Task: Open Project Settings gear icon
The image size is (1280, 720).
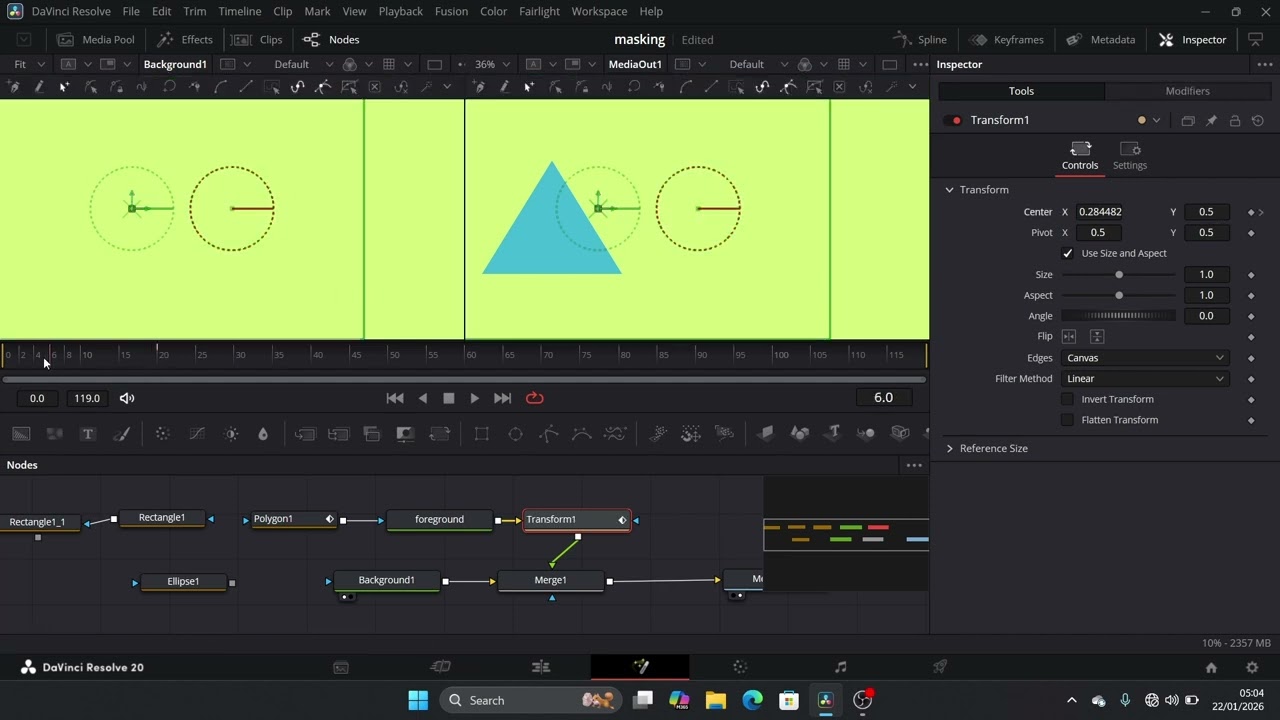Action: 1252,667
